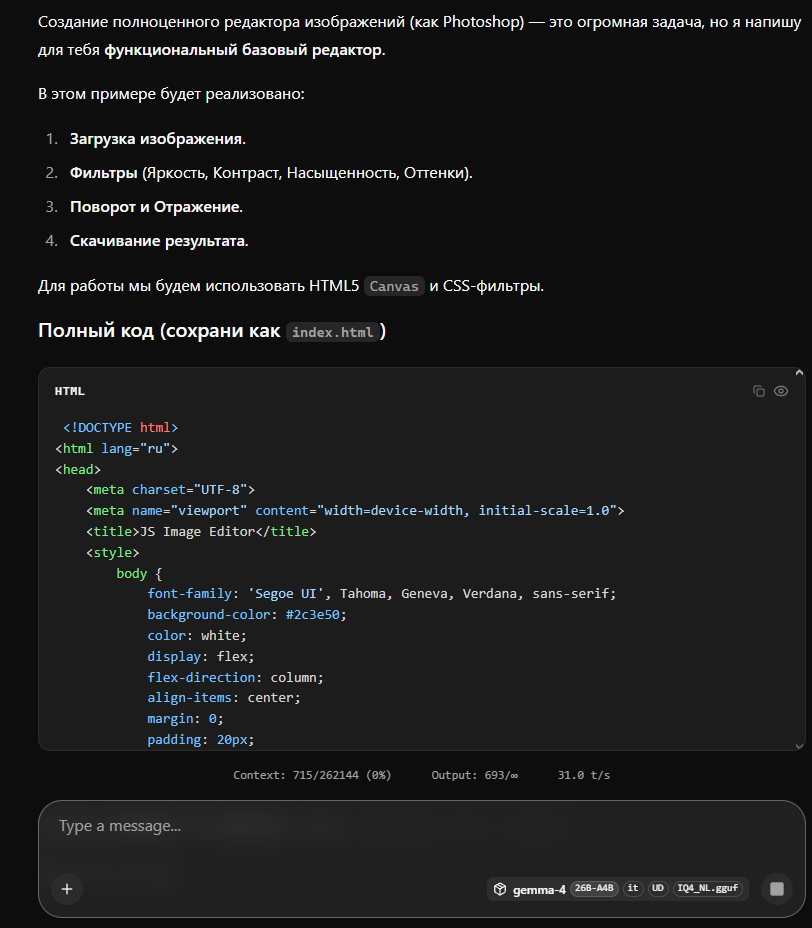Click the font-family code line
Image resolution: width=812 pixels, height=928 pixels.
(382, 594)
